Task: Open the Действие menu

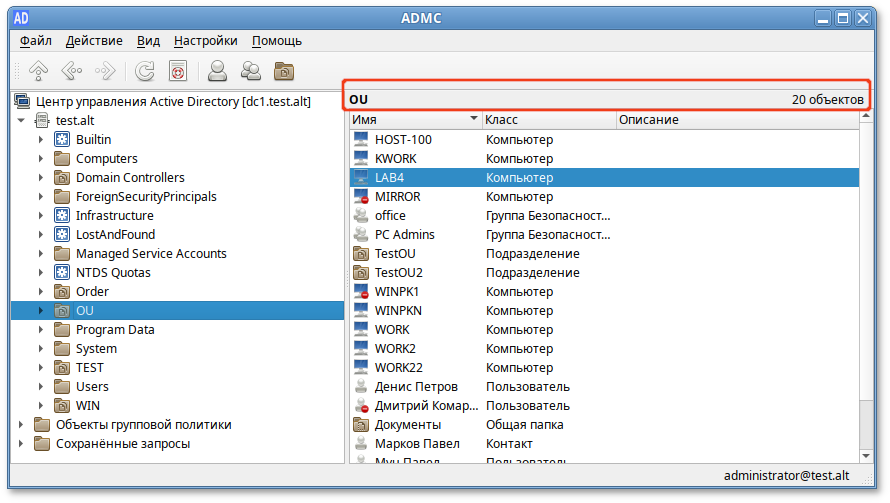Action: click(94, 41)
